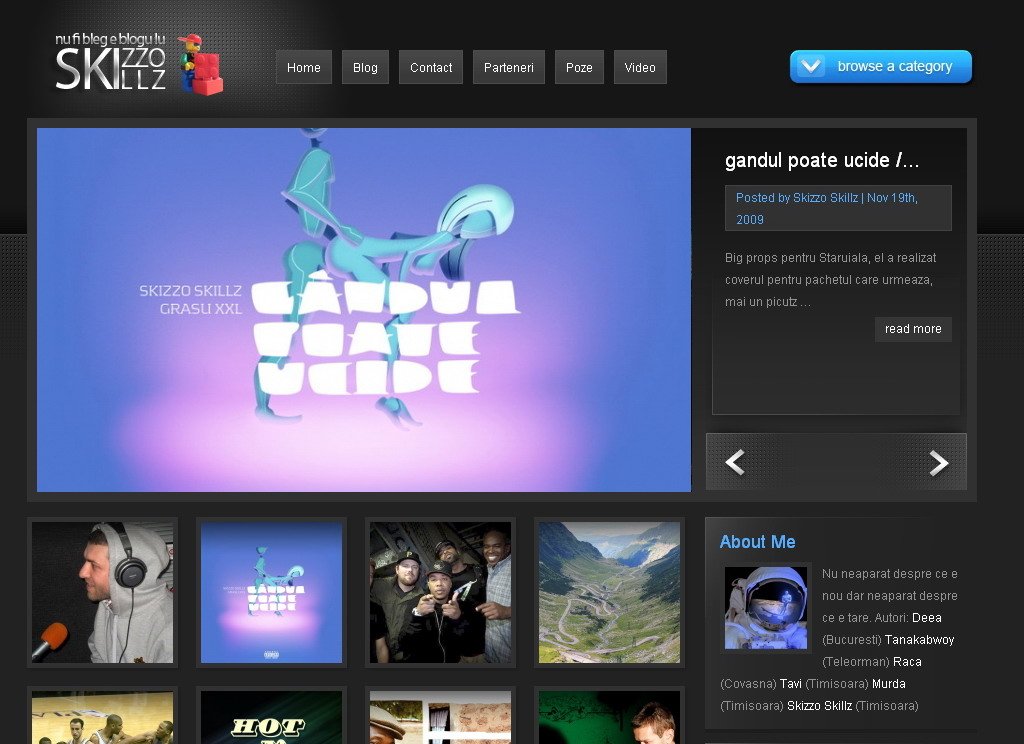Viewport: 1024px width, 744px height.
Task: Select the Parteneri menu item
Action: (509, 67)
